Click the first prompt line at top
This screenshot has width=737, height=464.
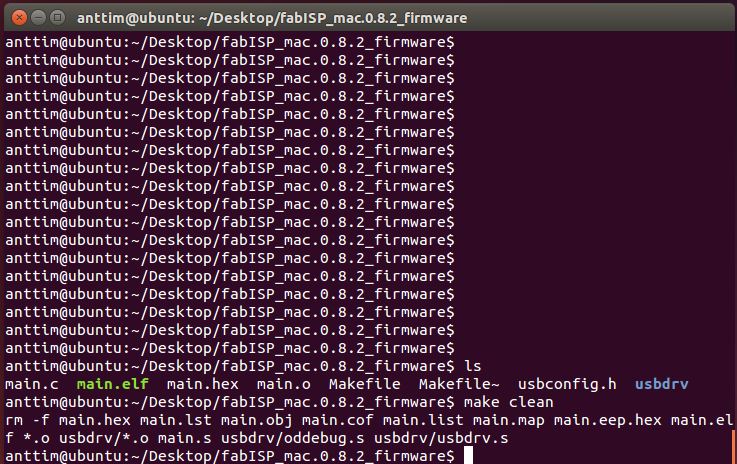pos(230,42)
